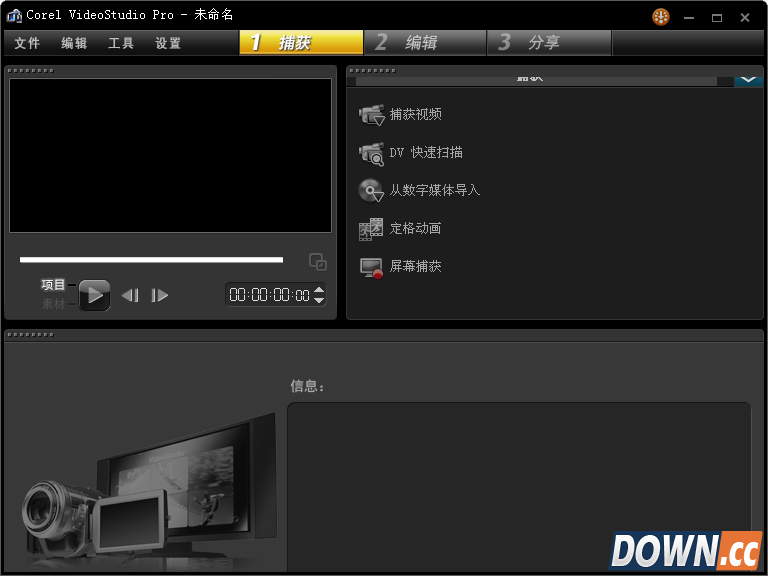The image size is (768, 576).
Task: Launch Screen Capture (屏幕捕获) monitor icon
Action: 371,267
